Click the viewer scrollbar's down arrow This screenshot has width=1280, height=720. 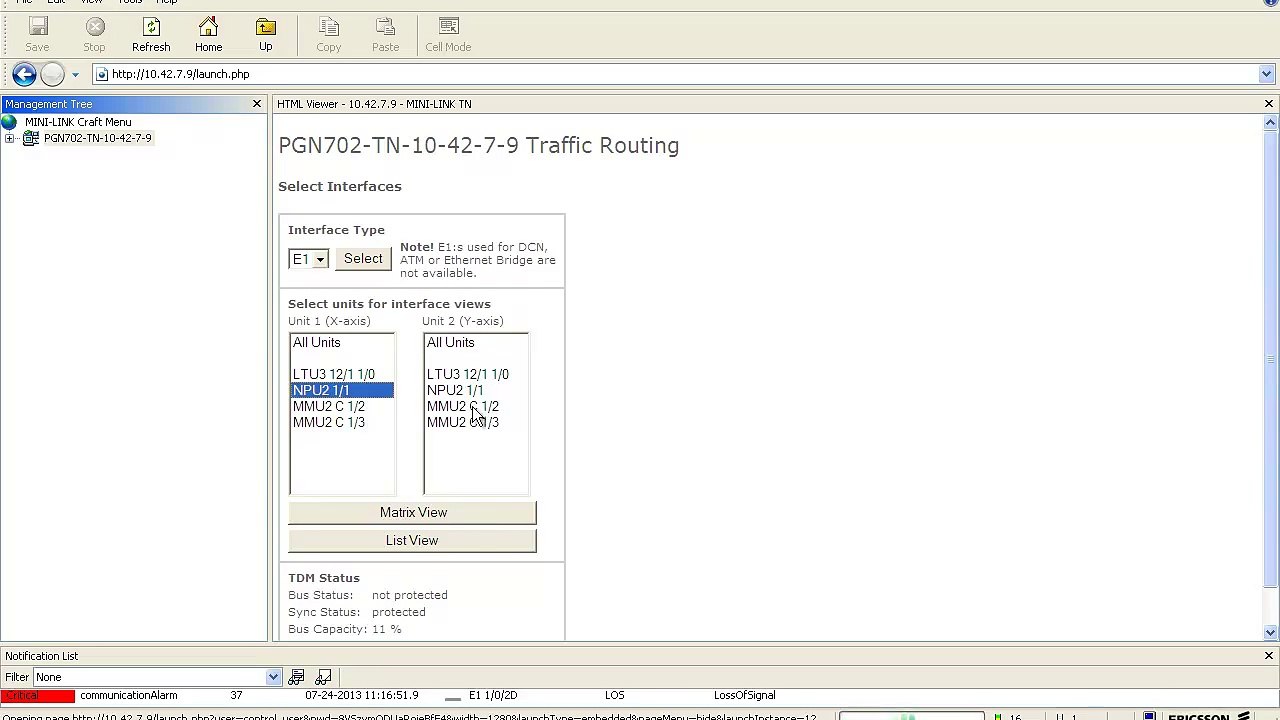pos(1271,632)
